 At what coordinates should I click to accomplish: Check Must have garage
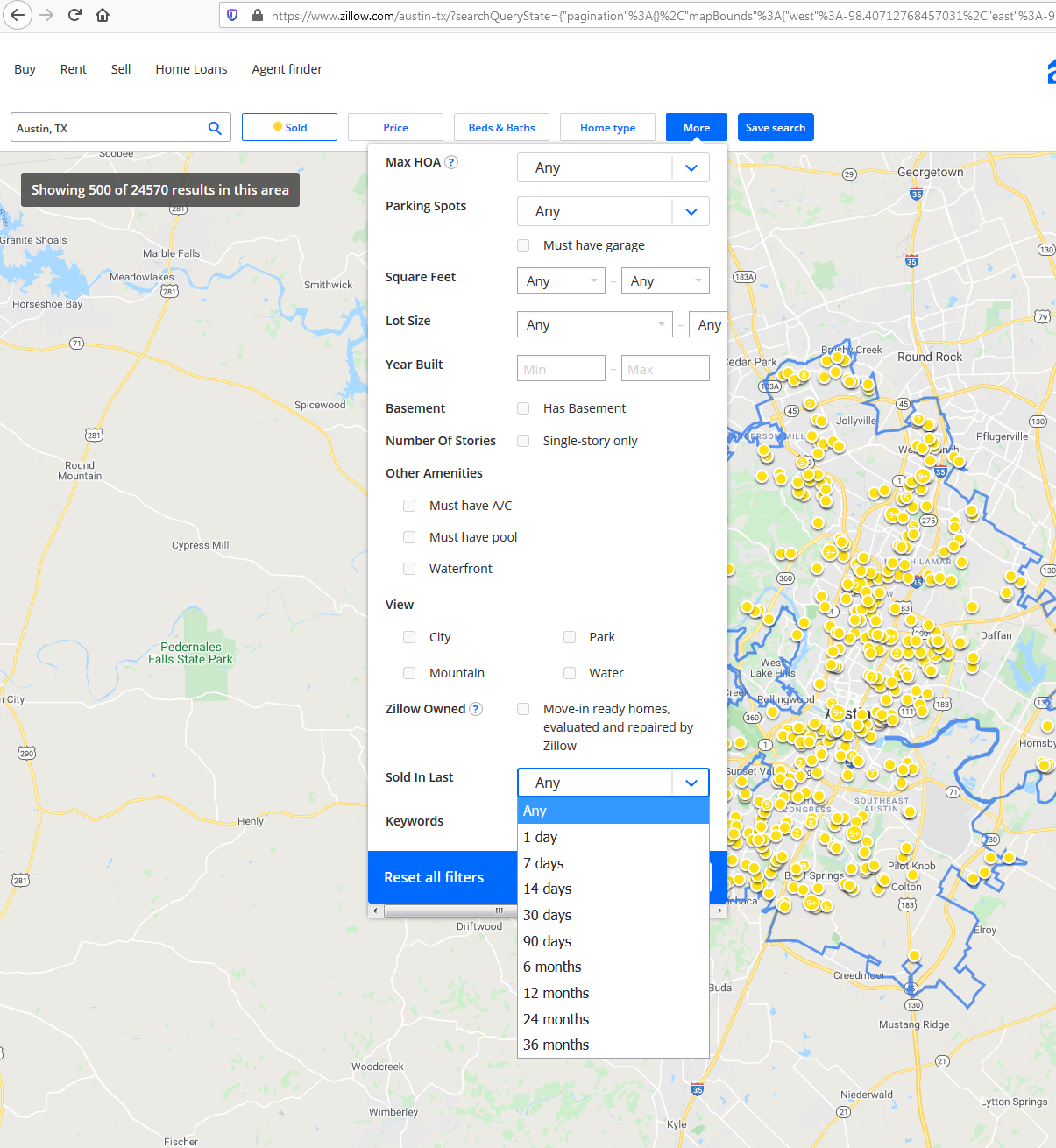(x=523, y=245)
